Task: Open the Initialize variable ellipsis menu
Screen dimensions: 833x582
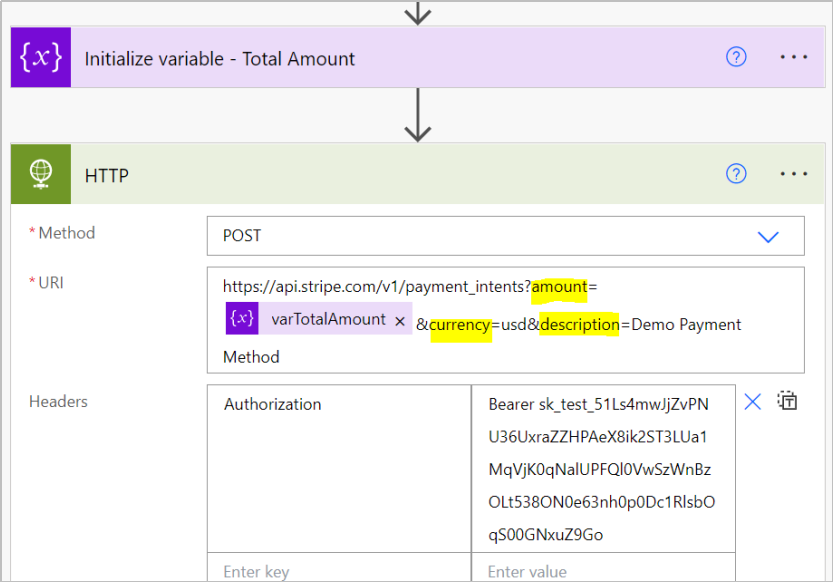Action: 793,57
